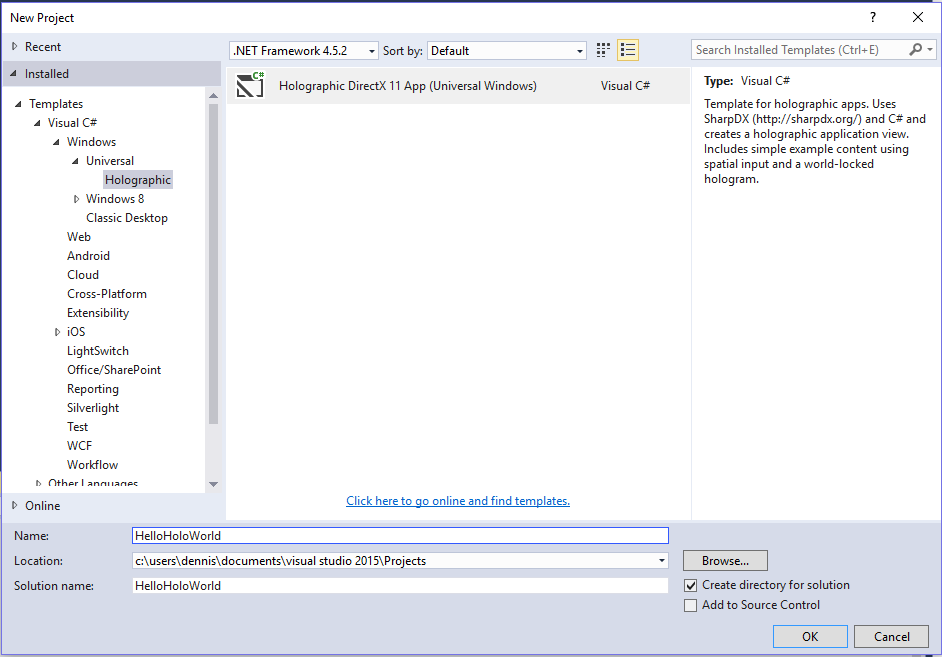Select Holographic DirectX 11 App template

point(458,85)
